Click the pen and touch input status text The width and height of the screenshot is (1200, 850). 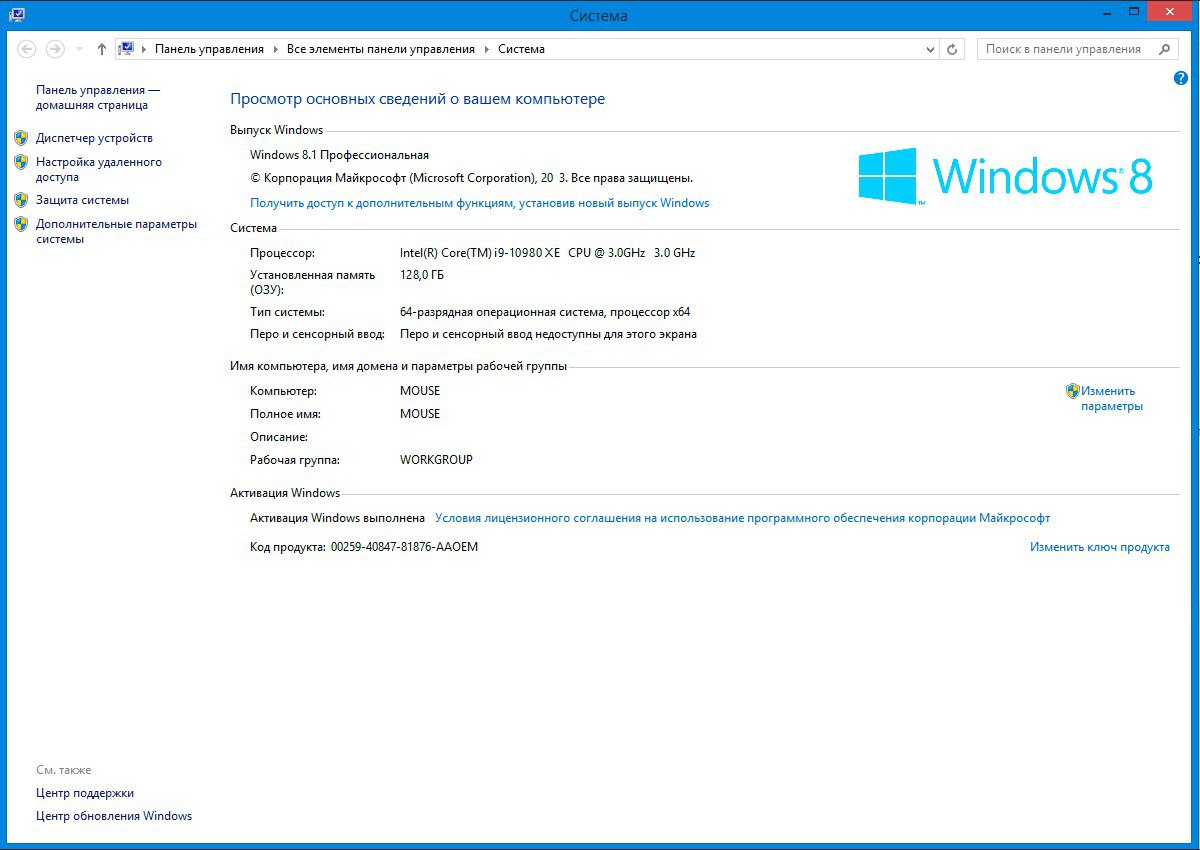pos(548,334)
